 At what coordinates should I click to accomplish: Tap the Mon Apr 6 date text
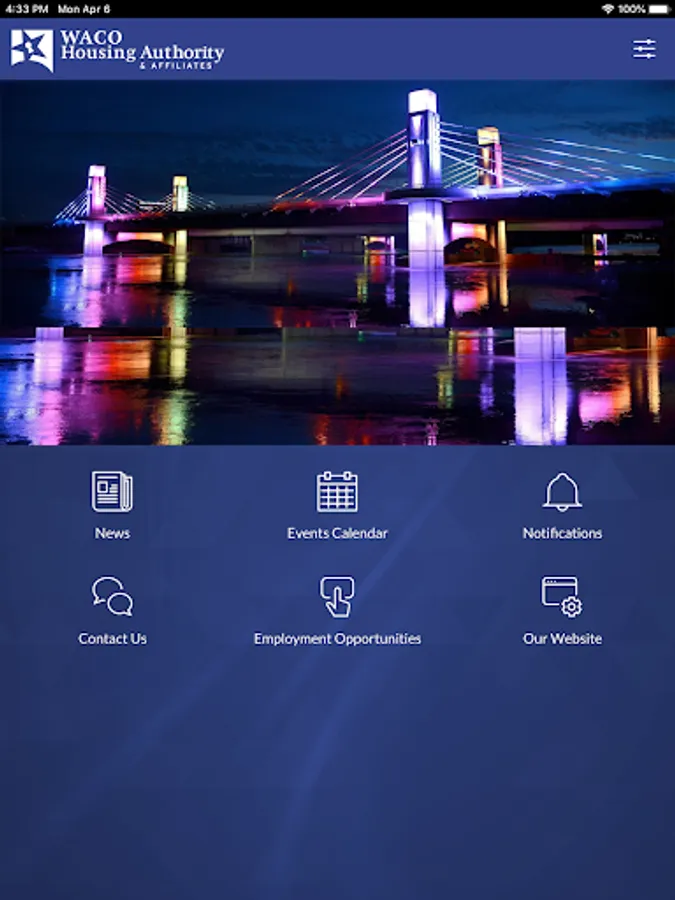84,9
